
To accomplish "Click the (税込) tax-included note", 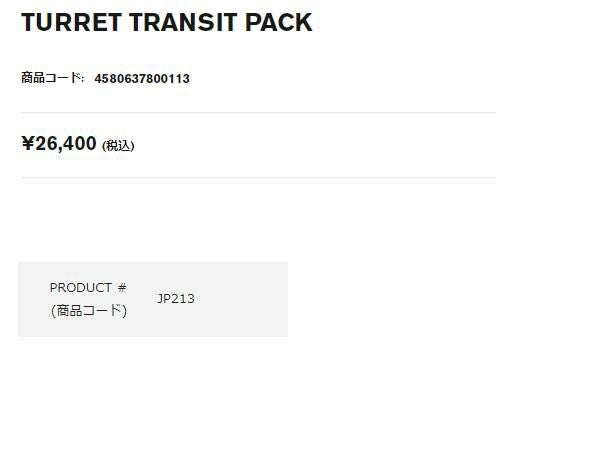I will [x=118, y=146].
